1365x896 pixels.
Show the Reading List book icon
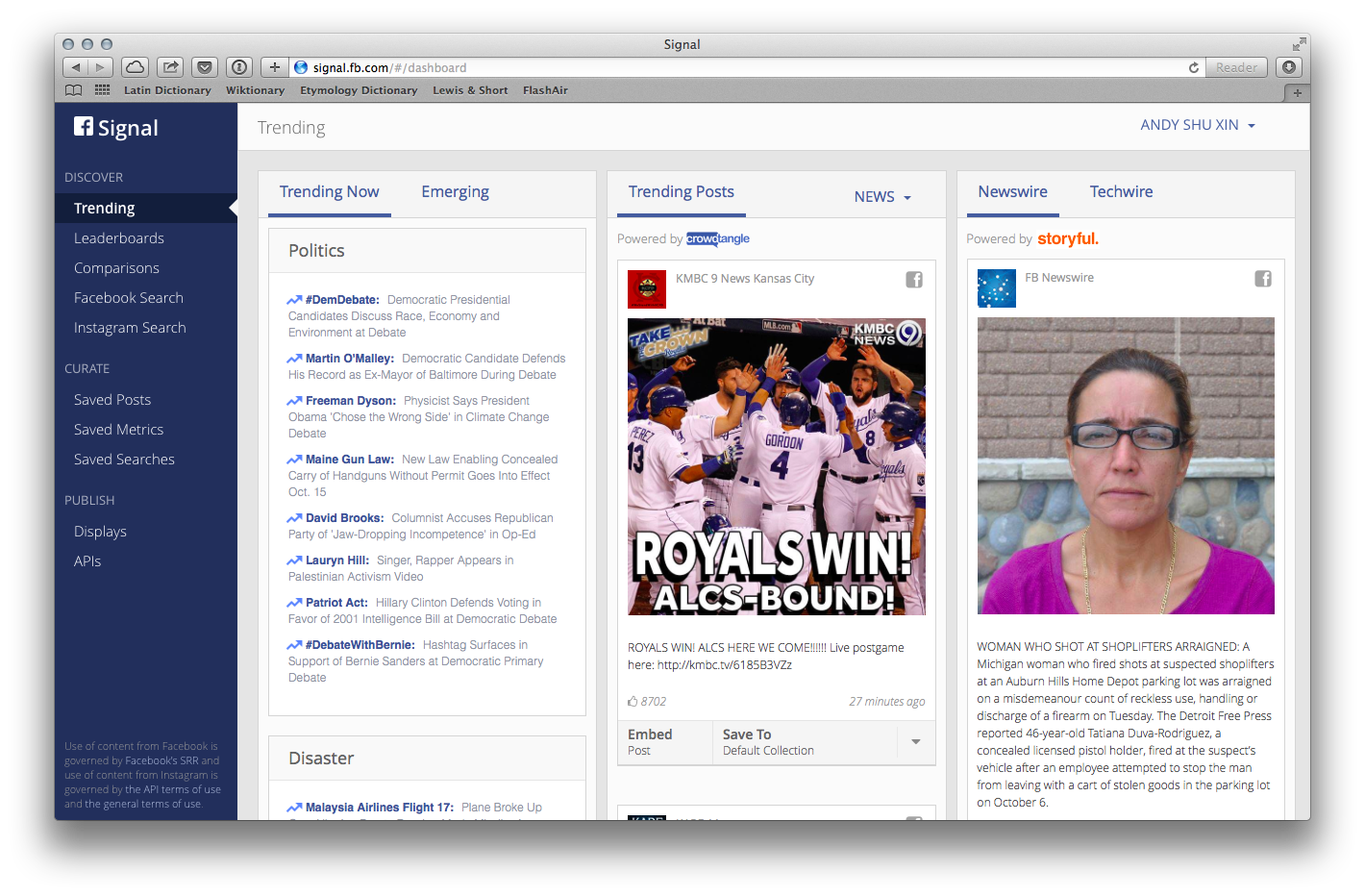click(x=74, y=90)
